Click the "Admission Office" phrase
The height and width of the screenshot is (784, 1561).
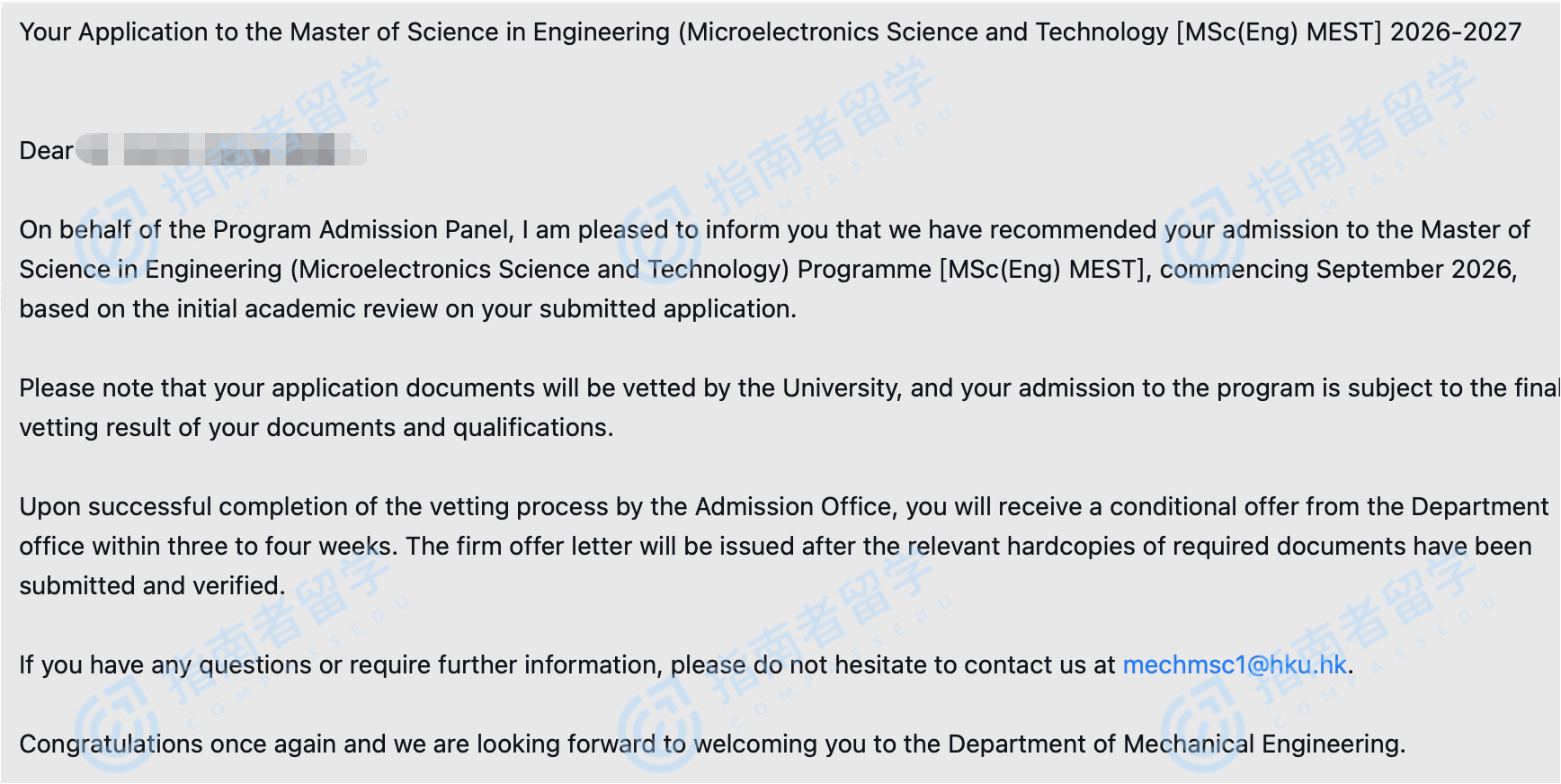pos(792,507)
